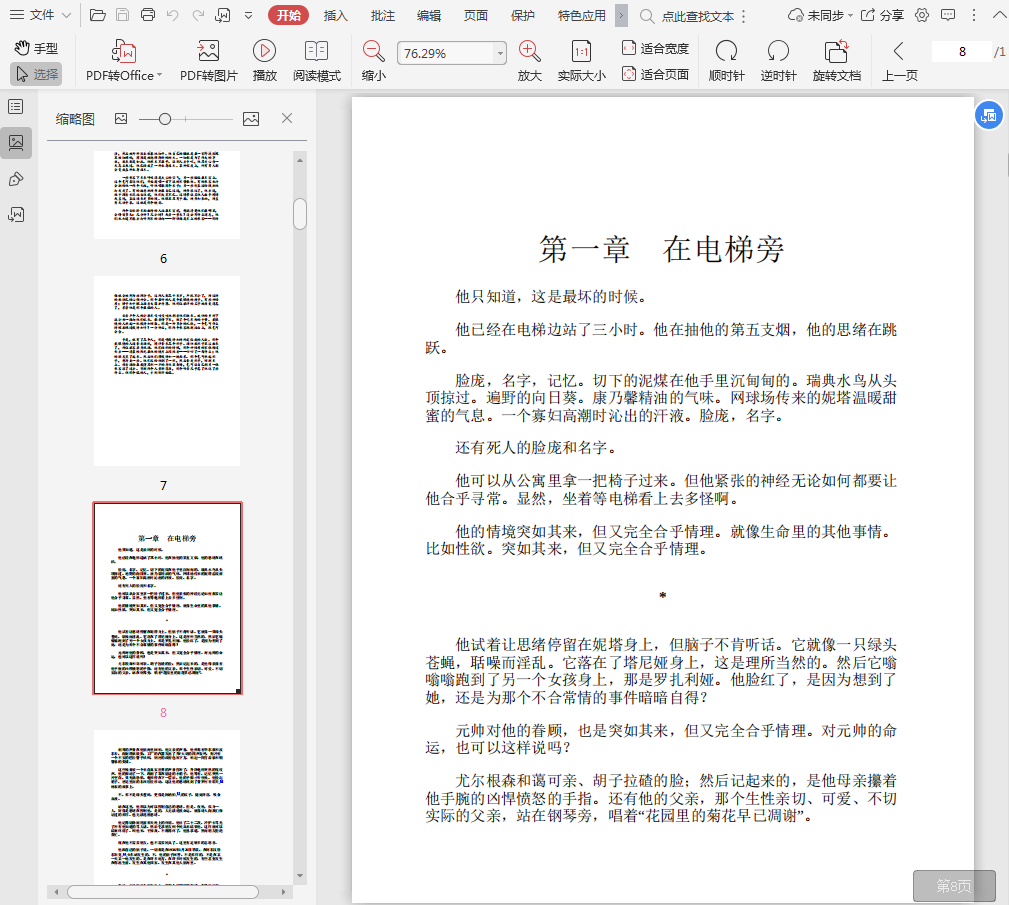This screenshot has width=1009, height=905.
Task: Rotate page 逆时针 counterclockwise
Action: 779,61
